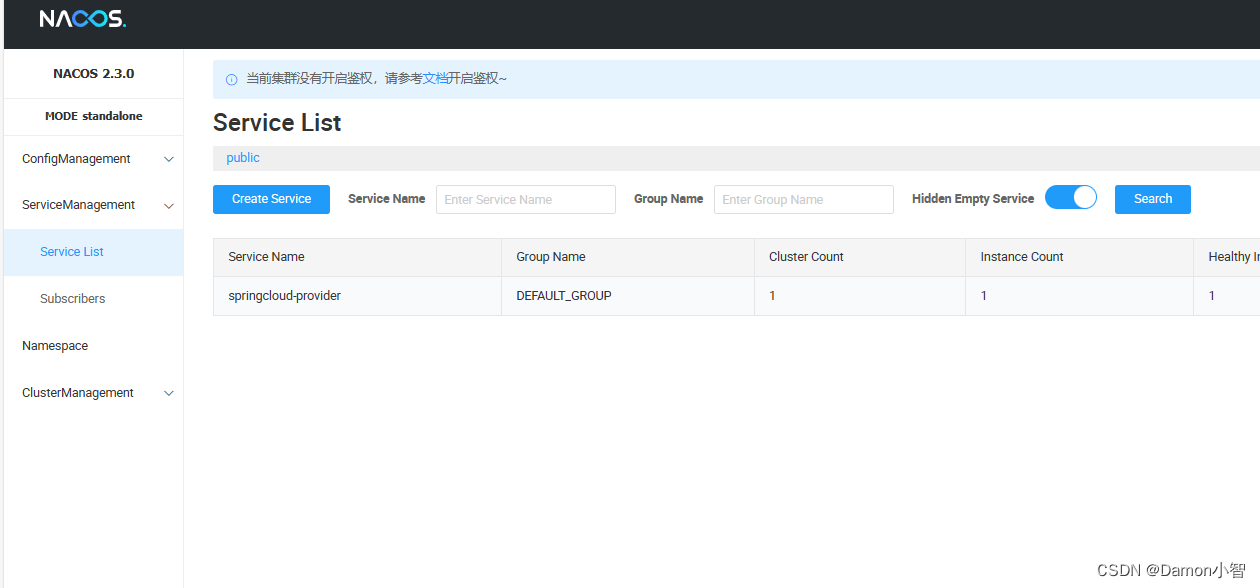
Task: Click the NACOS logo in the header
Action: click(x=81, y=18)
